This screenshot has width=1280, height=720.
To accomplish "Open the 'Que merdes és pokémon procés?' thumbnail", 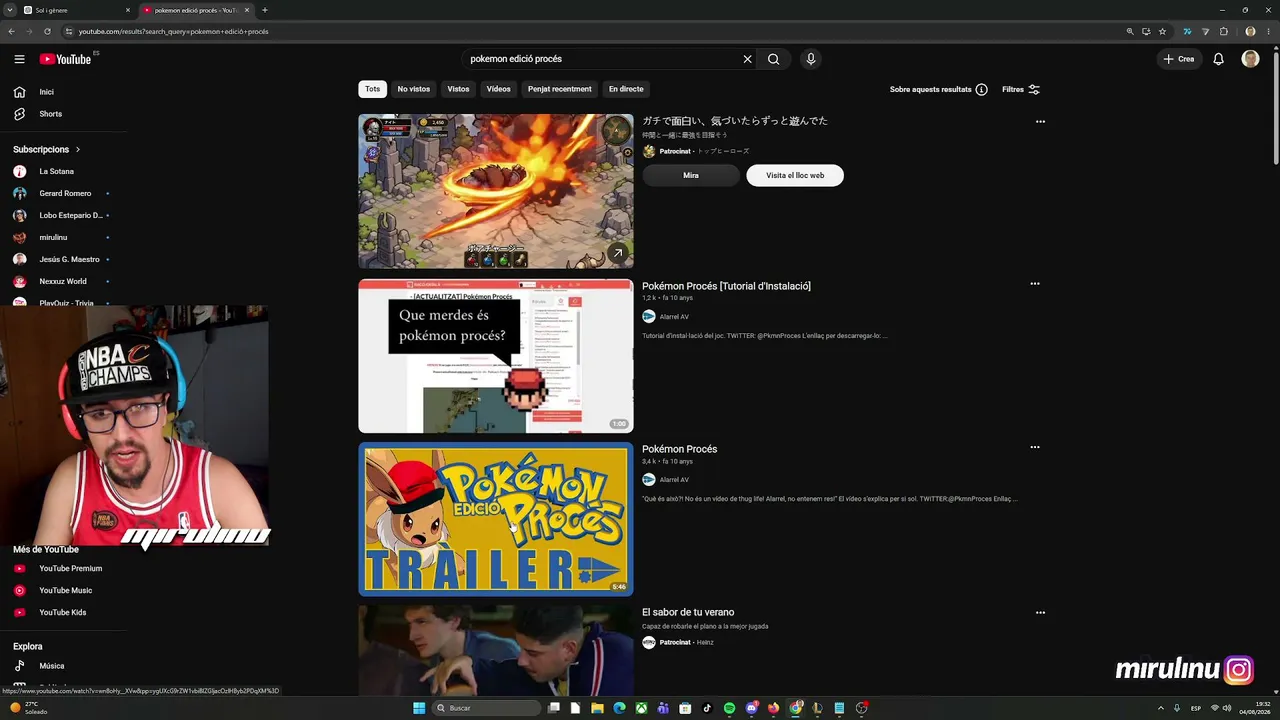I will [x=496, y=356].
